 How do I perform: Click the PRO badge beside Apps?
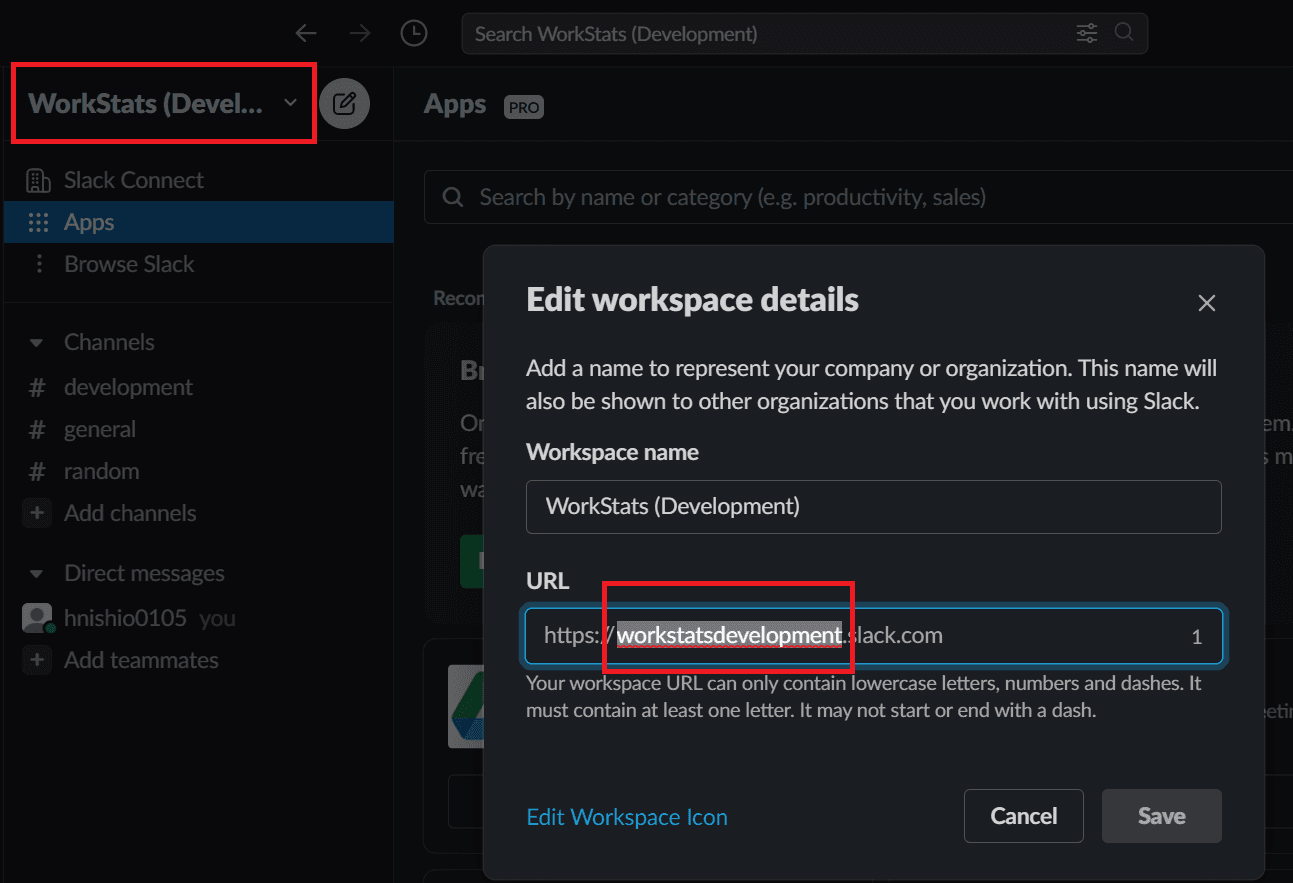coord(524,107)
